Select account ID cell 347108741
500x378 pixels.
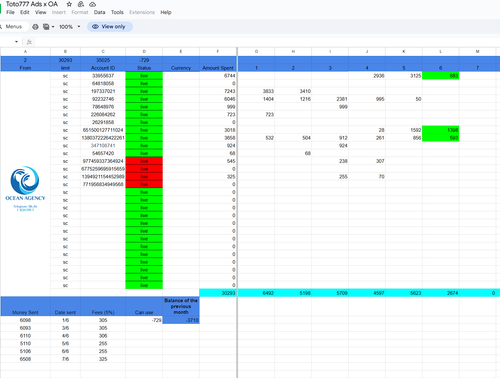(x=103, y=146)
